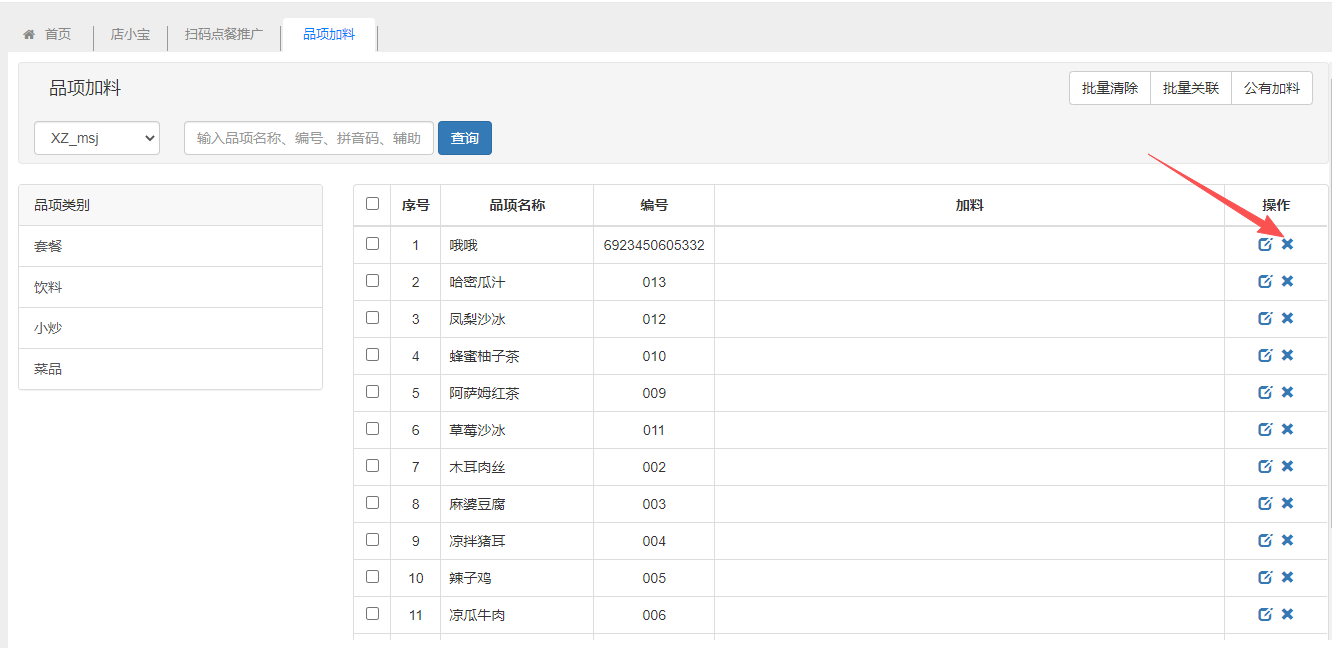Viewport: 1332px width, 648px height.
Task: Click edit icon for 麻婆豆腐 row
Action: (1265, 504)
